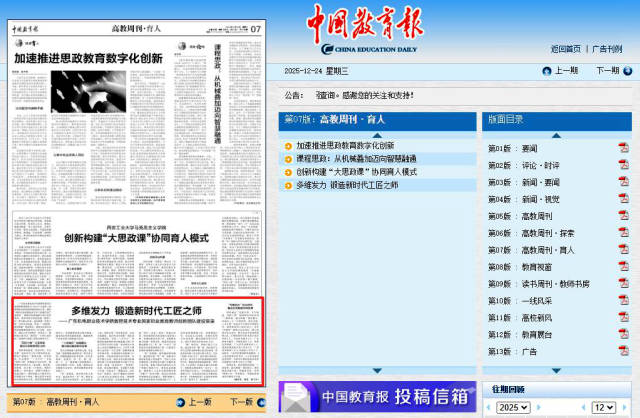The image size is (640, 418).
Task: Open the year 2025 dropdown
Action: tap(512, 407)
